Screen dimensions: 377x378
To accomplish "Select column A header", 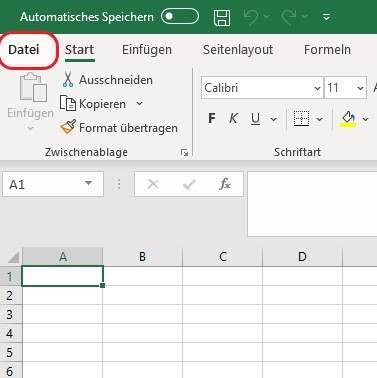I will tap(63, 257).
